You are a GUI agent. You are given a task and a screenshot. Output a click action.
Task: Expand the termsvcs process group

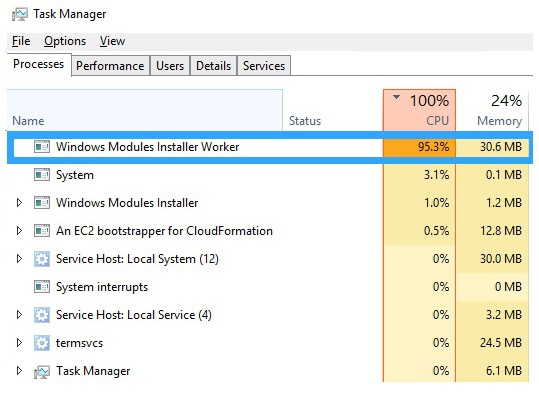(x=19, y=343)
